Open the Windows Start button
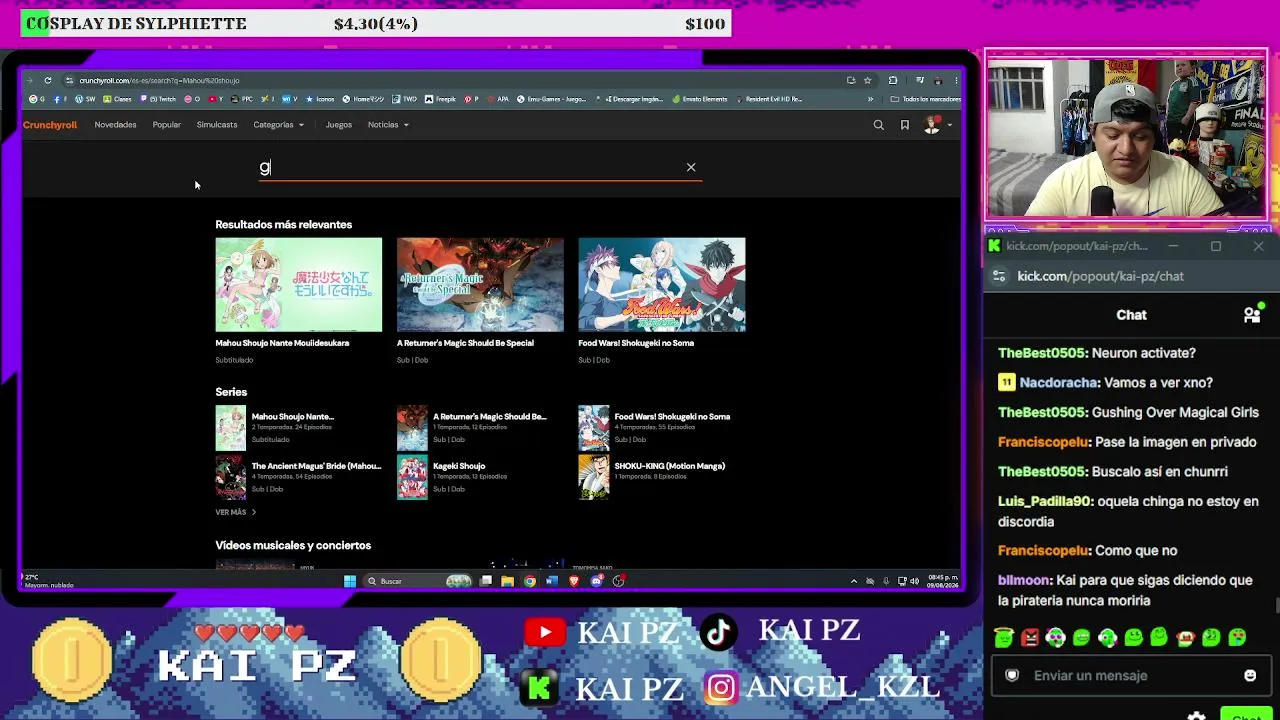Screen dimensions: 1280x720 click(350, 581)
